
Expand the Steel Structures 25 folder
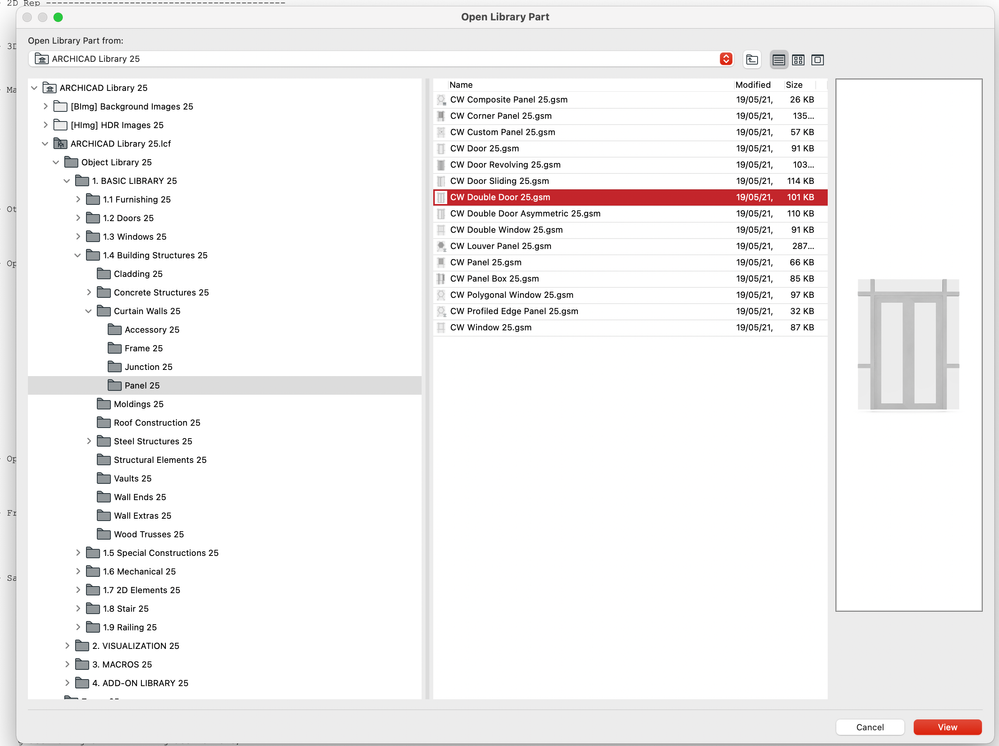point(89,441)
